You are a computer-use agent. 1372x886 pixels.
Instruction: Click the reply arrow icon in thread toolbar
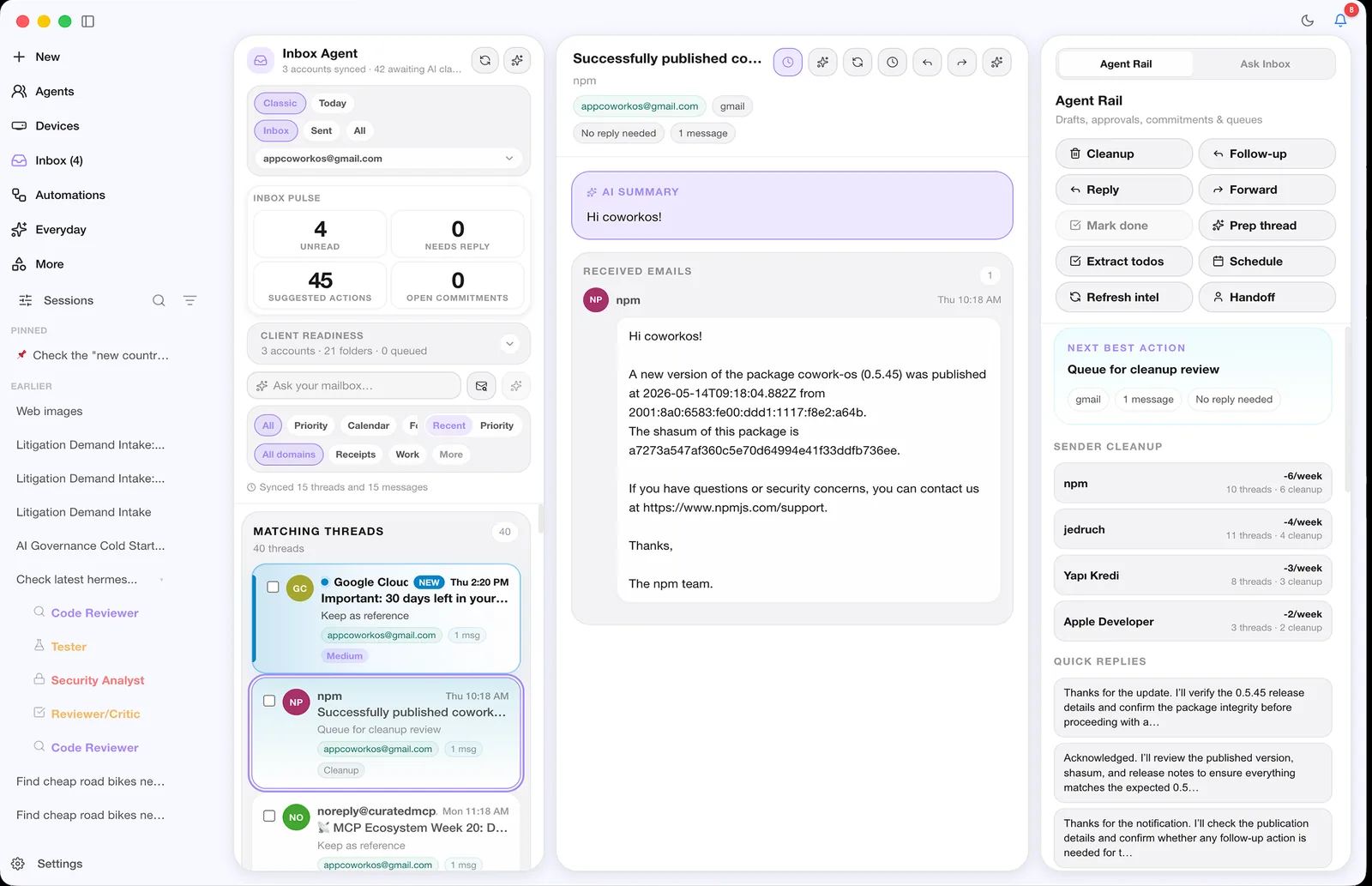(x=927, y=62)
